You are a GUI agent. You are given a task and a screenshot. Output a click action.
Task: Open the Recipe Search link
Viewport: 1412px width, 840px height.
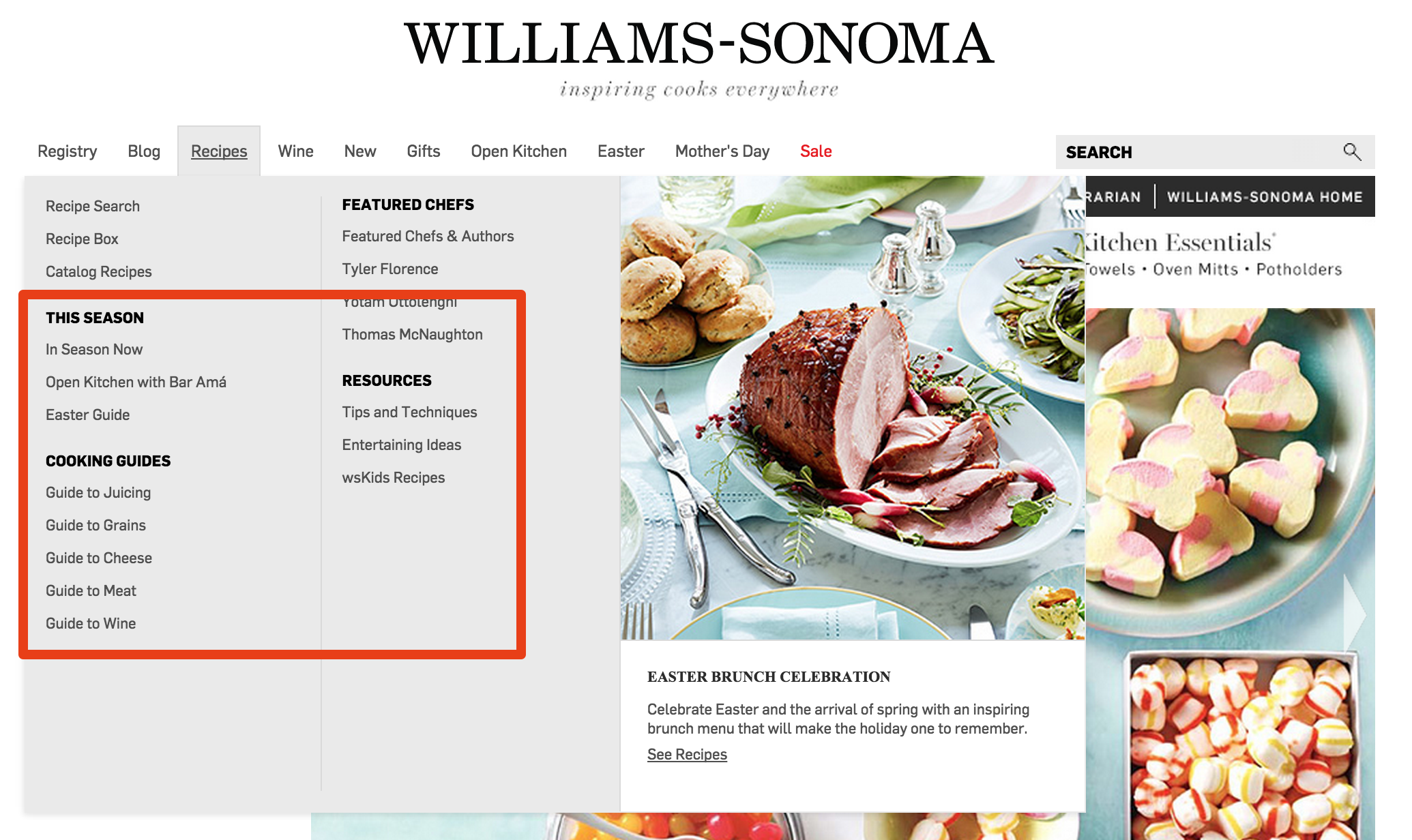[x=93, y=206]
